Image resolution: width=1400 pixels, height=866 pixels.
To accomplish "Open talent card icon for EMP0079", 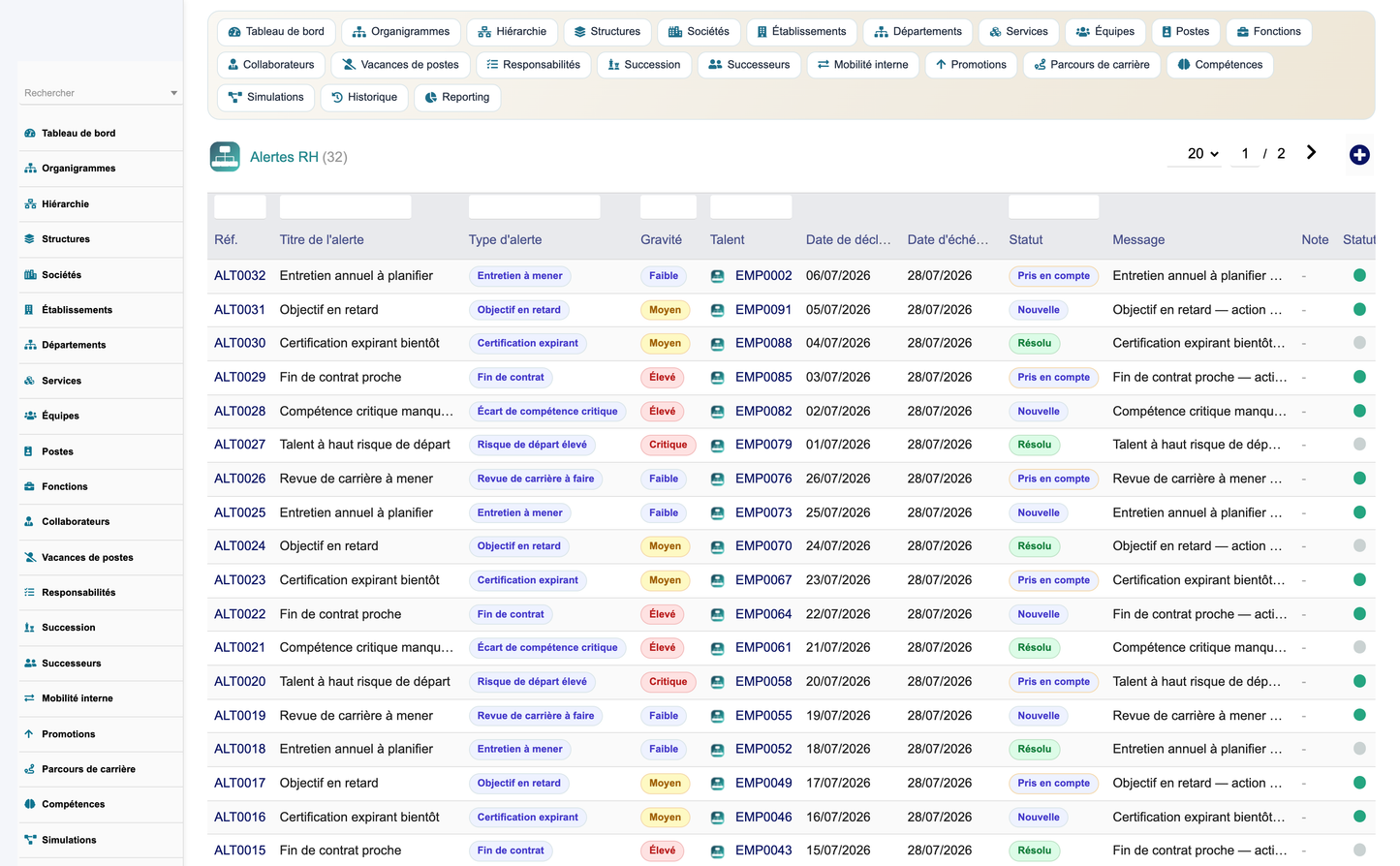I will [718, 446].
